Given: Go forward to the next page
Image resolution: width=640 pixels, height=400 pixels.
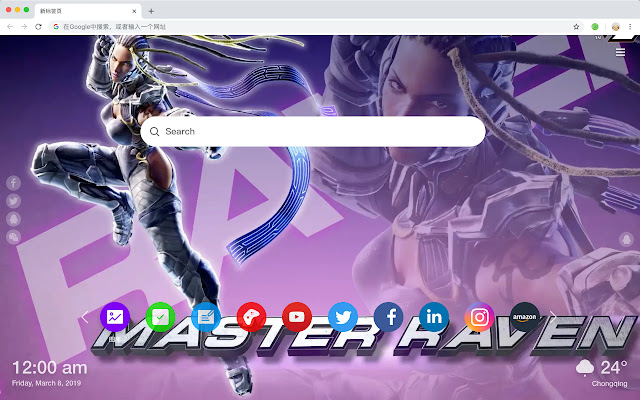Looking at the screenshot, I should pos(24,27).
